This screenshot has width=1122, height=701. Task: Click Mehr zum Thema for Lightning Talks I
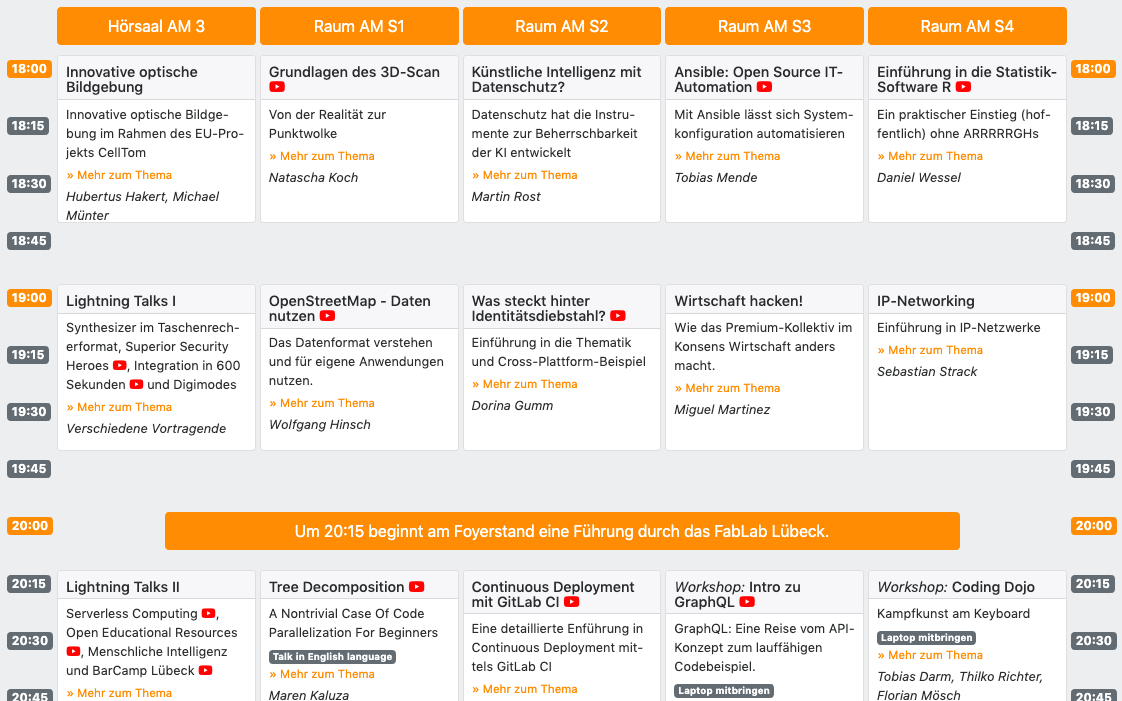tap(119, 407)
